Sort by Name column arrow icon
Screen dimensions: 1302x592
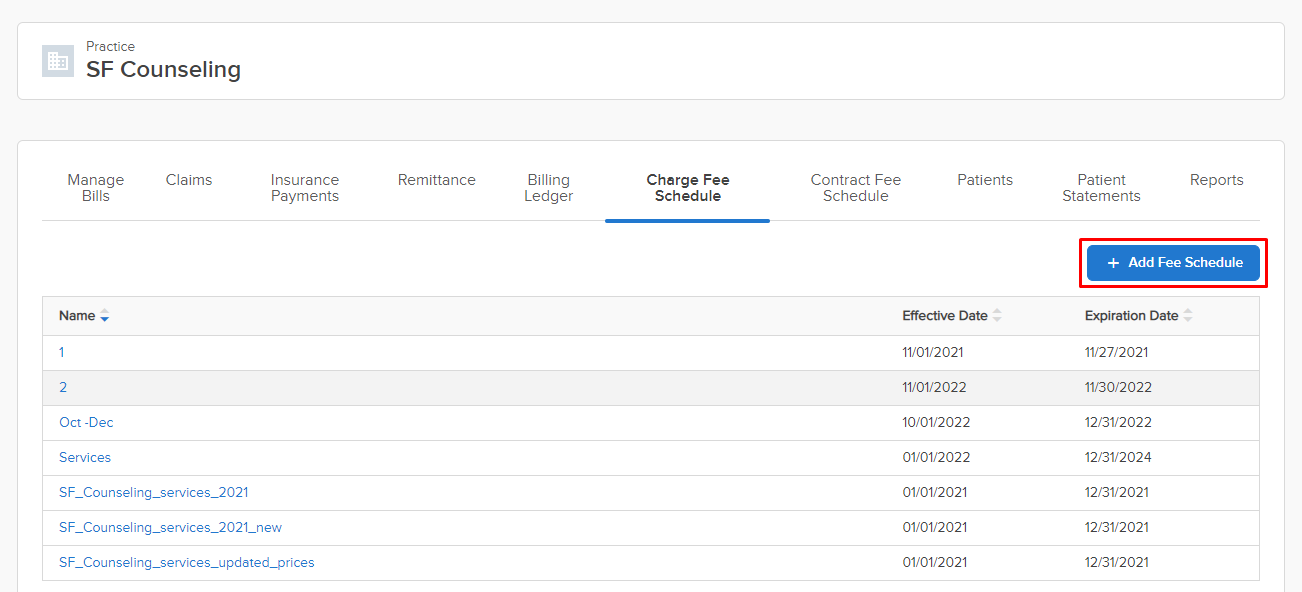pos(105,316)
